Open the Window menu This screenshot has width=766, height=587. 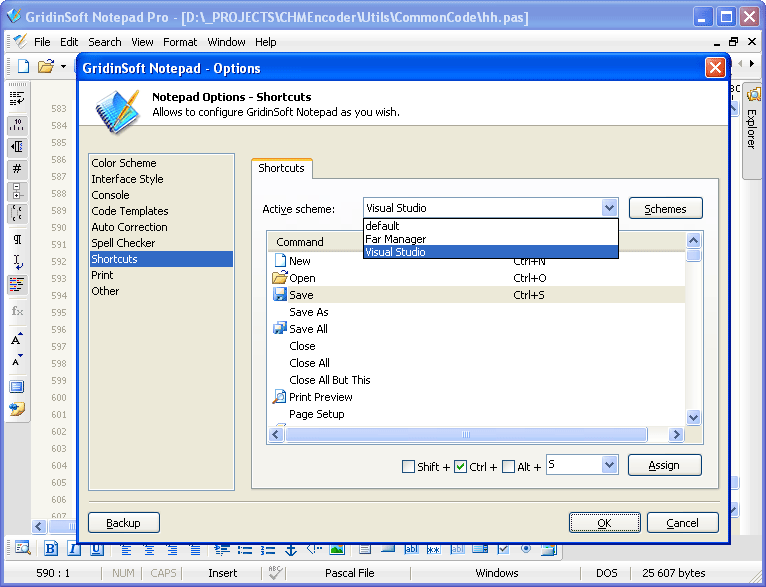click(226, 42)
